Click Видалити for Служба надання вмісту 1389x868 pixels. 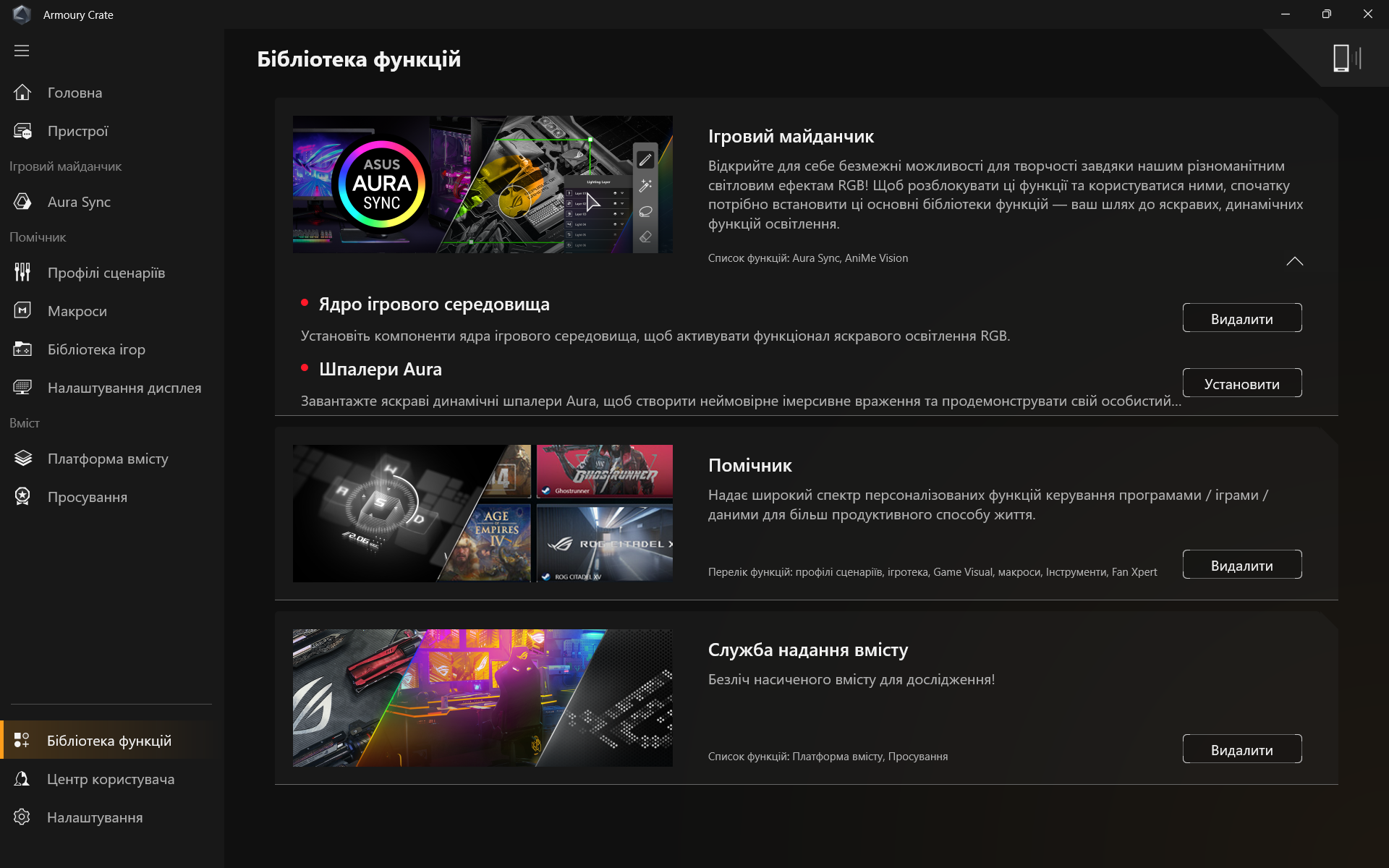click(x=1241, y=749)
